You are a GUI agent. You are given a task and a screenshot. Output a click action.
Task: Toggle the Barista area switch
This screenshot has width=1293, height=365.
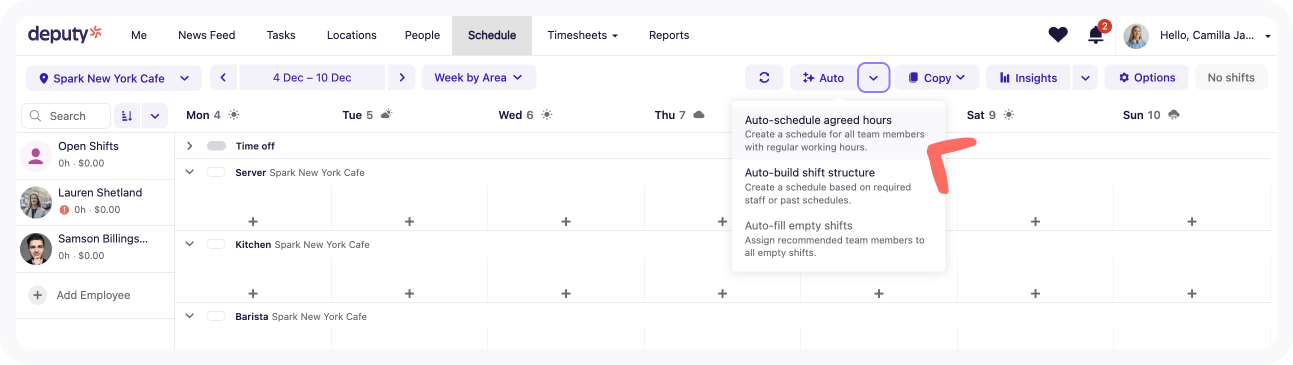[216, 316]
